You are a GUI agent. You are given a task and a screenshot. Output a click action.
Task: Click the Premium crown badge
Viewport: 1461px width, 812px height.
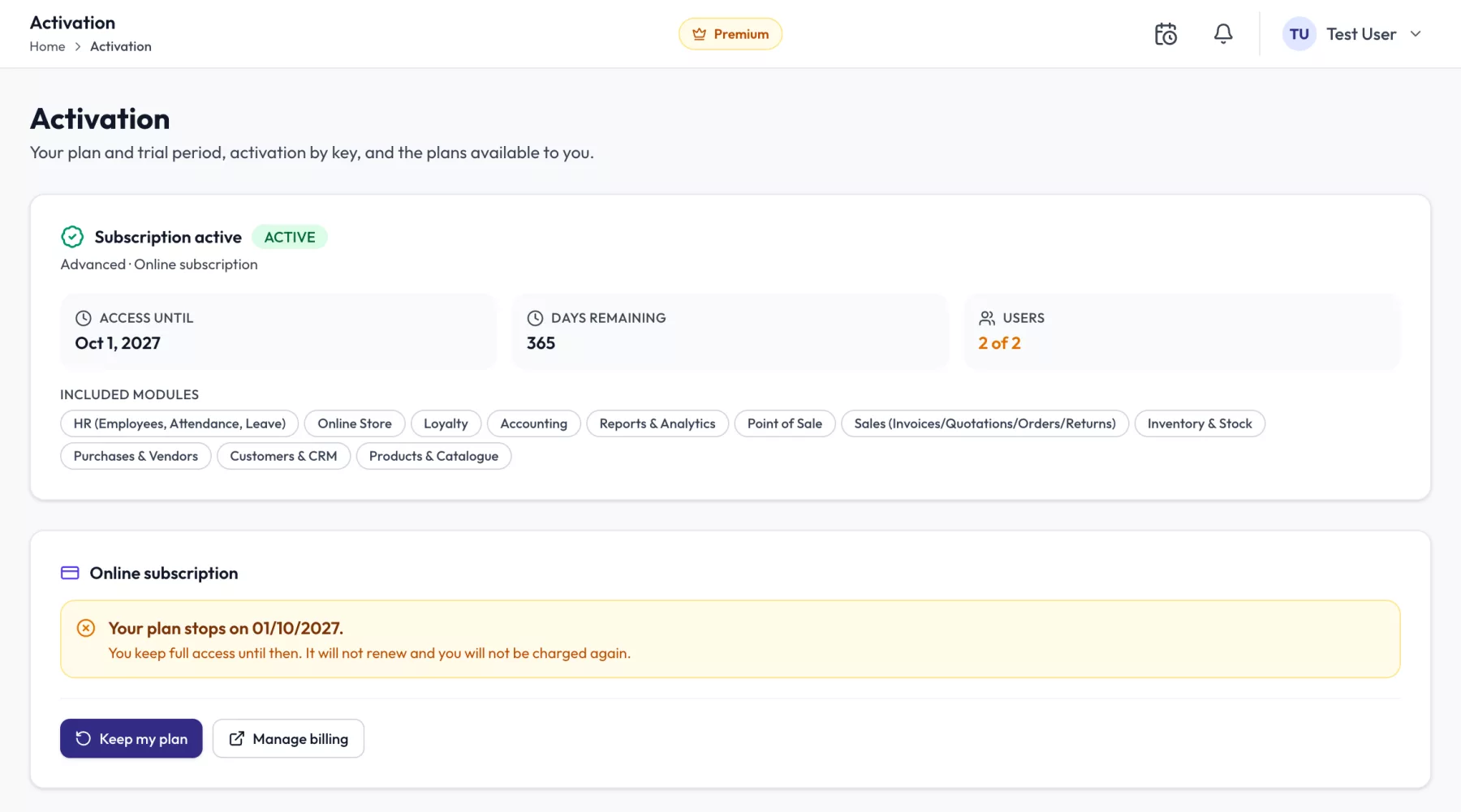click(730, 34)
